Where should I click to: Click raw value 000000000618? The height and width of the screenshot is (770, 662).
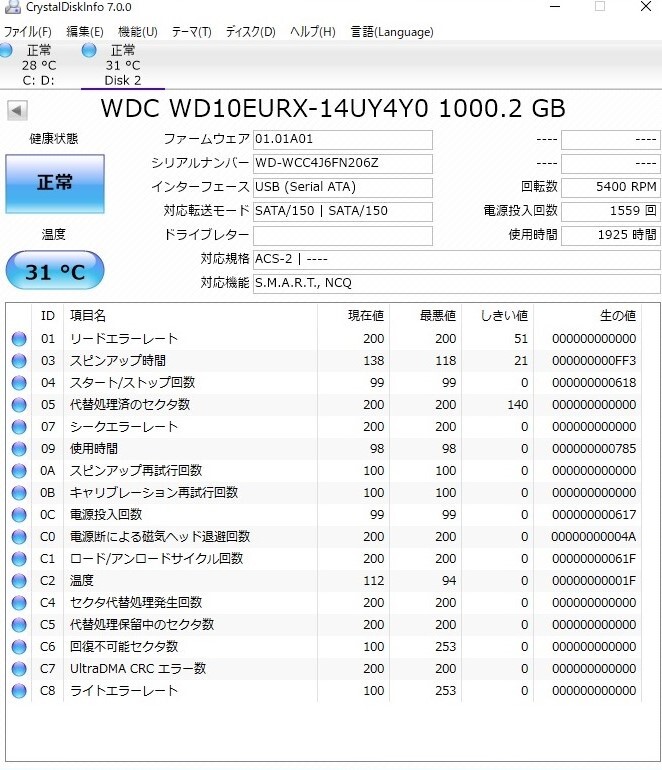pos(594,383)
